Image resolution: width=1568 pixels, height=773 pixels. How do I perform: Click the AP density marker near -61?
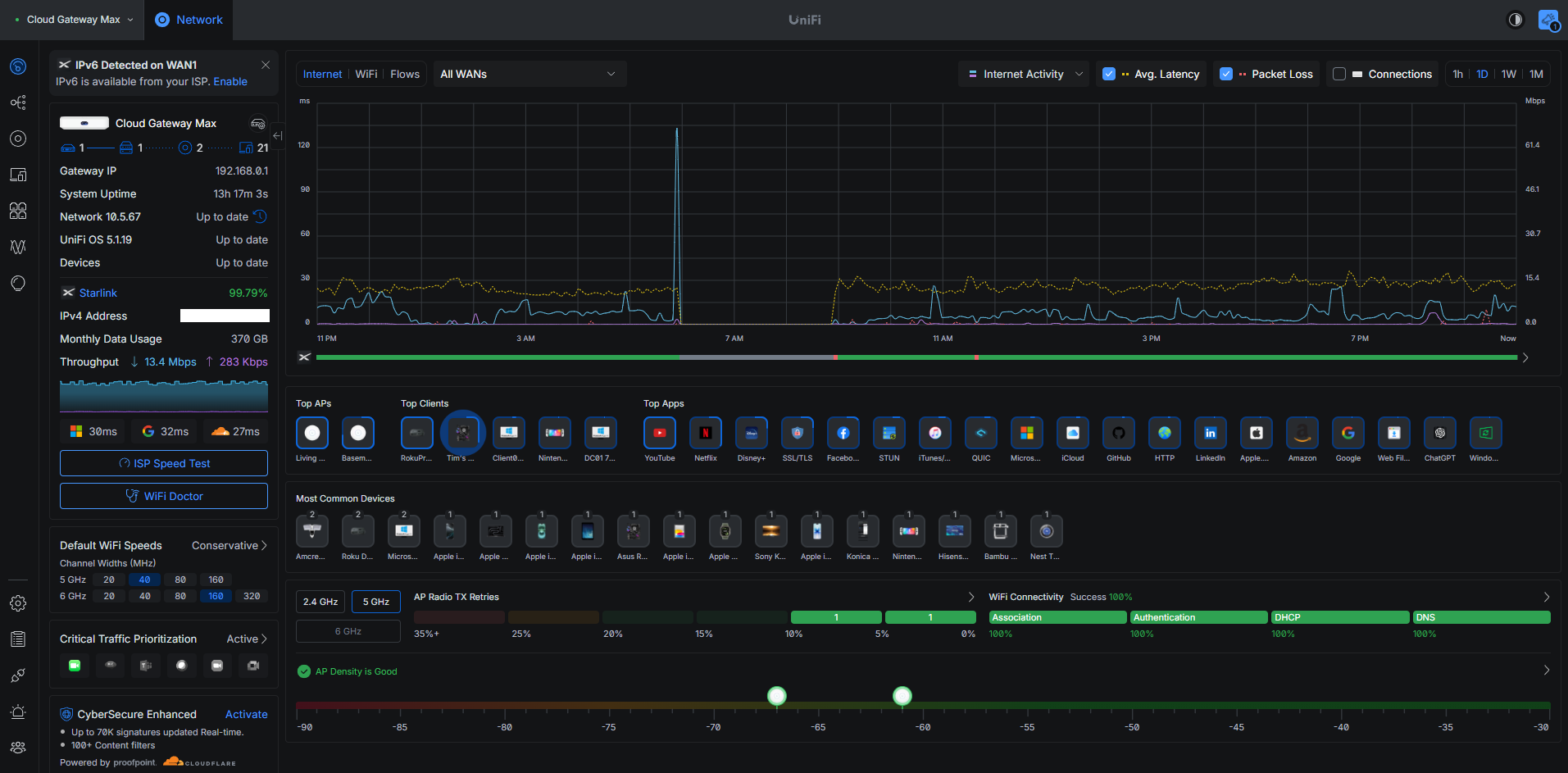pos(902,696)
